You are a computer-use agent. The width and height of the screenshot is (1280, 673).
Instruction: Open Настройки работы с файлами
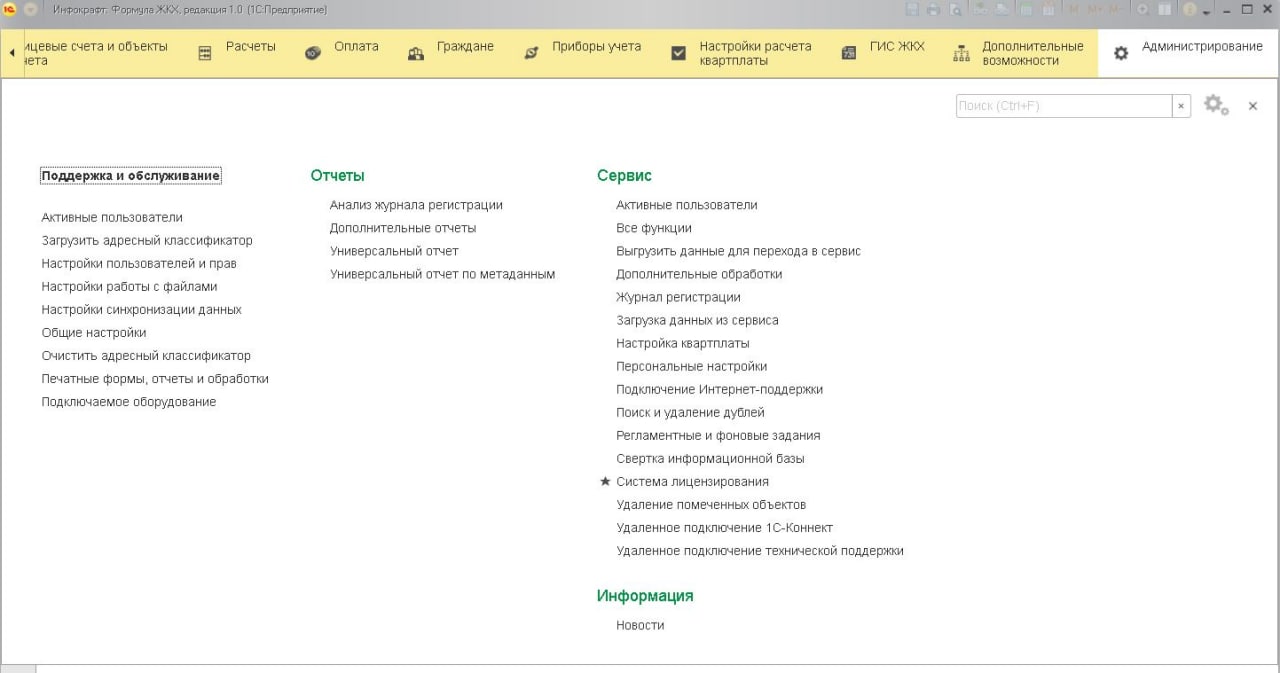129,286
